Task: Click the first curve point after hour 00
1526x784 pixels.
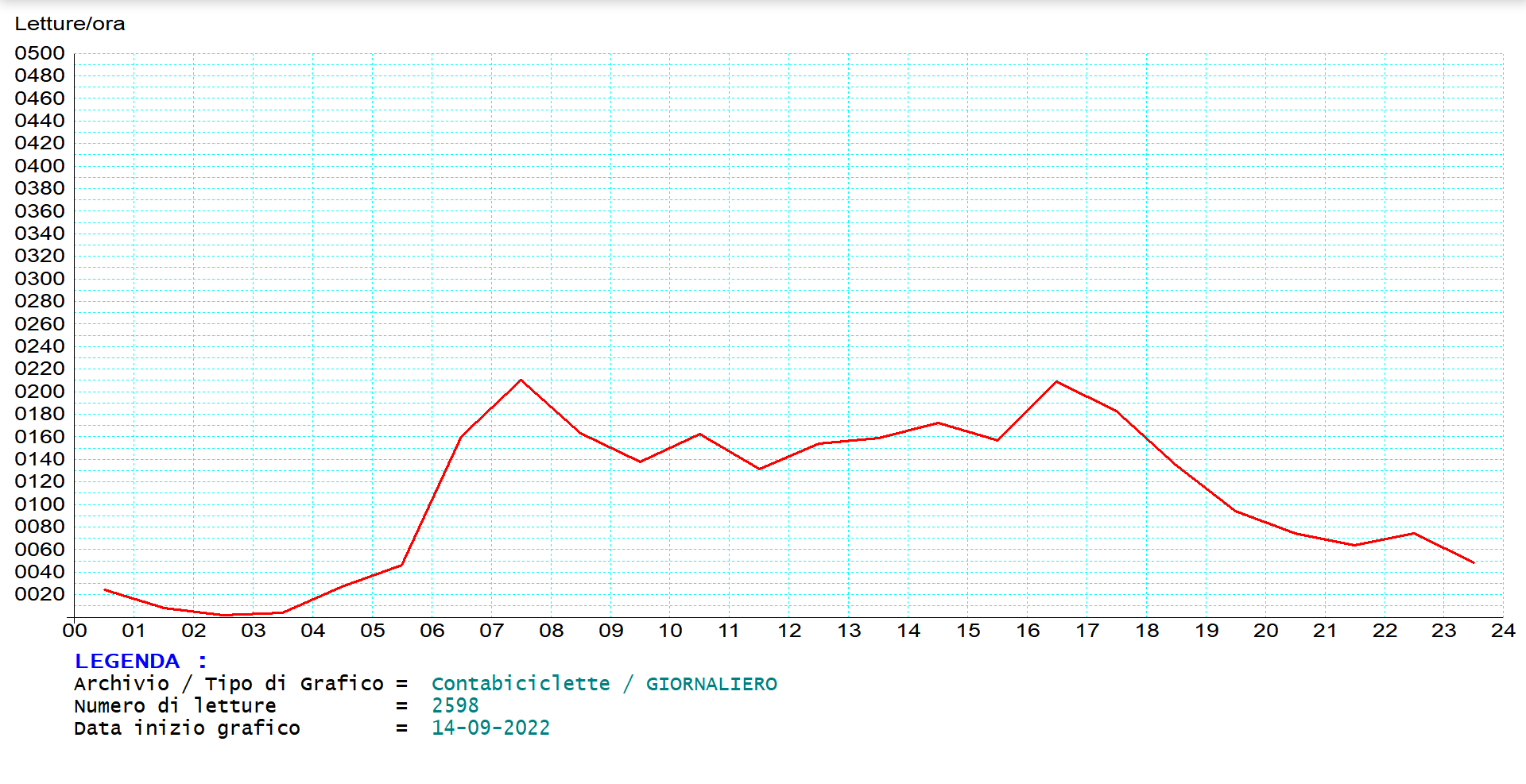Action: tap(105, 589)
